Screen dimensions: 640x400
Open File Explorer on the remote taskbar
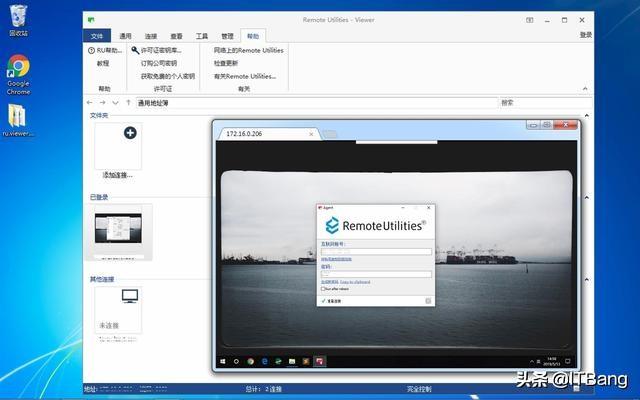coord(292,361)
